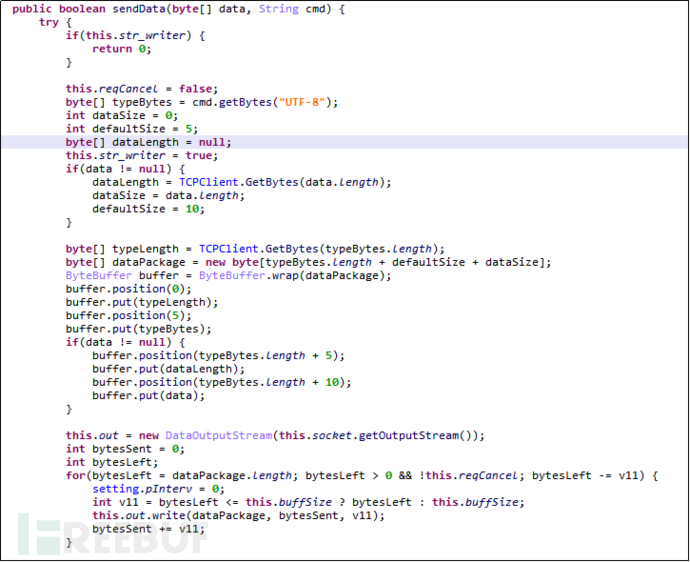Click 'buffer.position(typeBytes.length + 10);' line
Viewport: 690px width, 562px height.
click(222, 382)
